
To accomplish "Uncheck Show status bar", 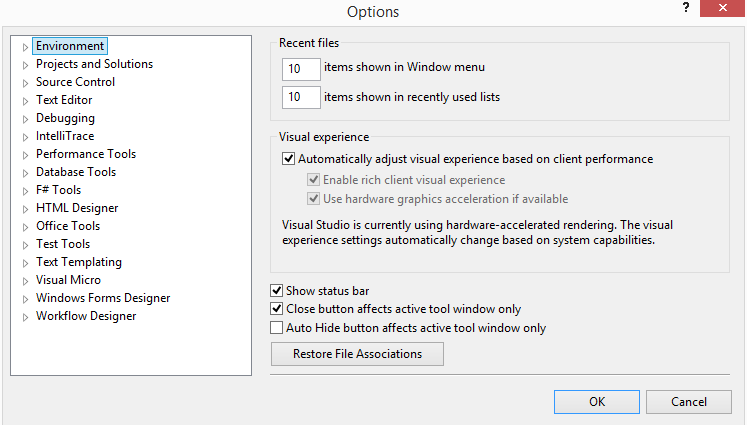I will (x=276, y=290).
